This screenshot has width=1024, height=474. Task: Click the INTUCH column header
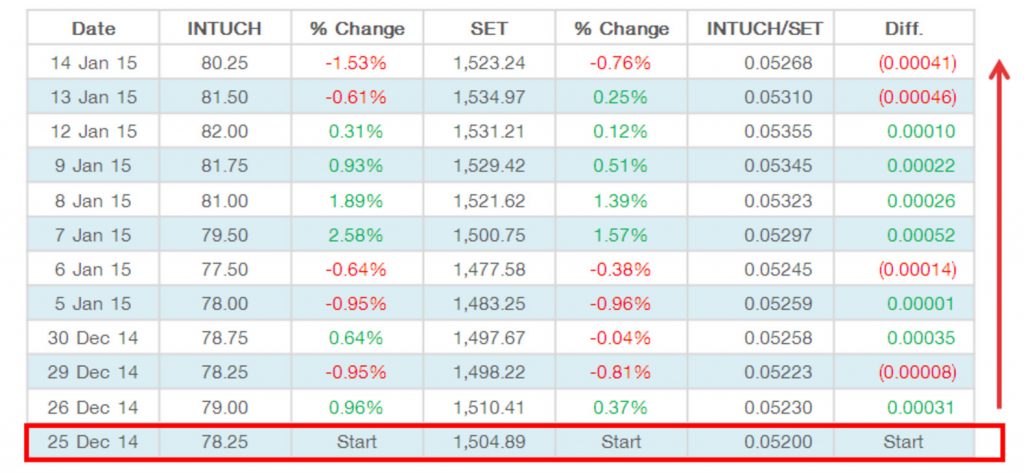(224, 28)
